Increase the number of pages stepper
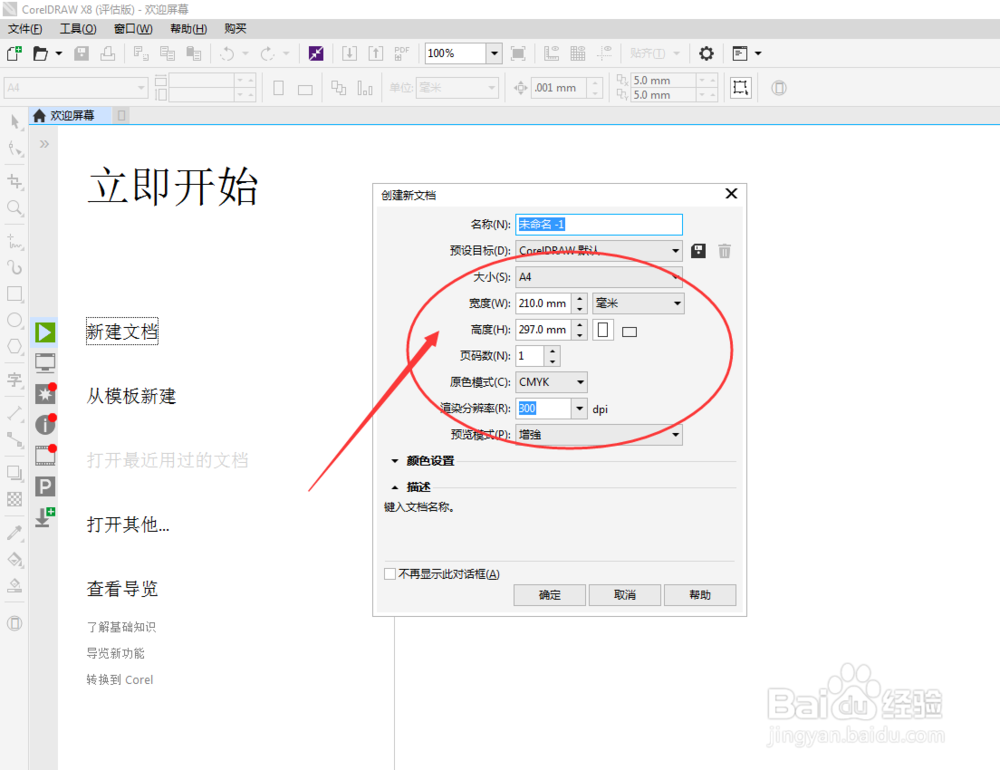 552,351
